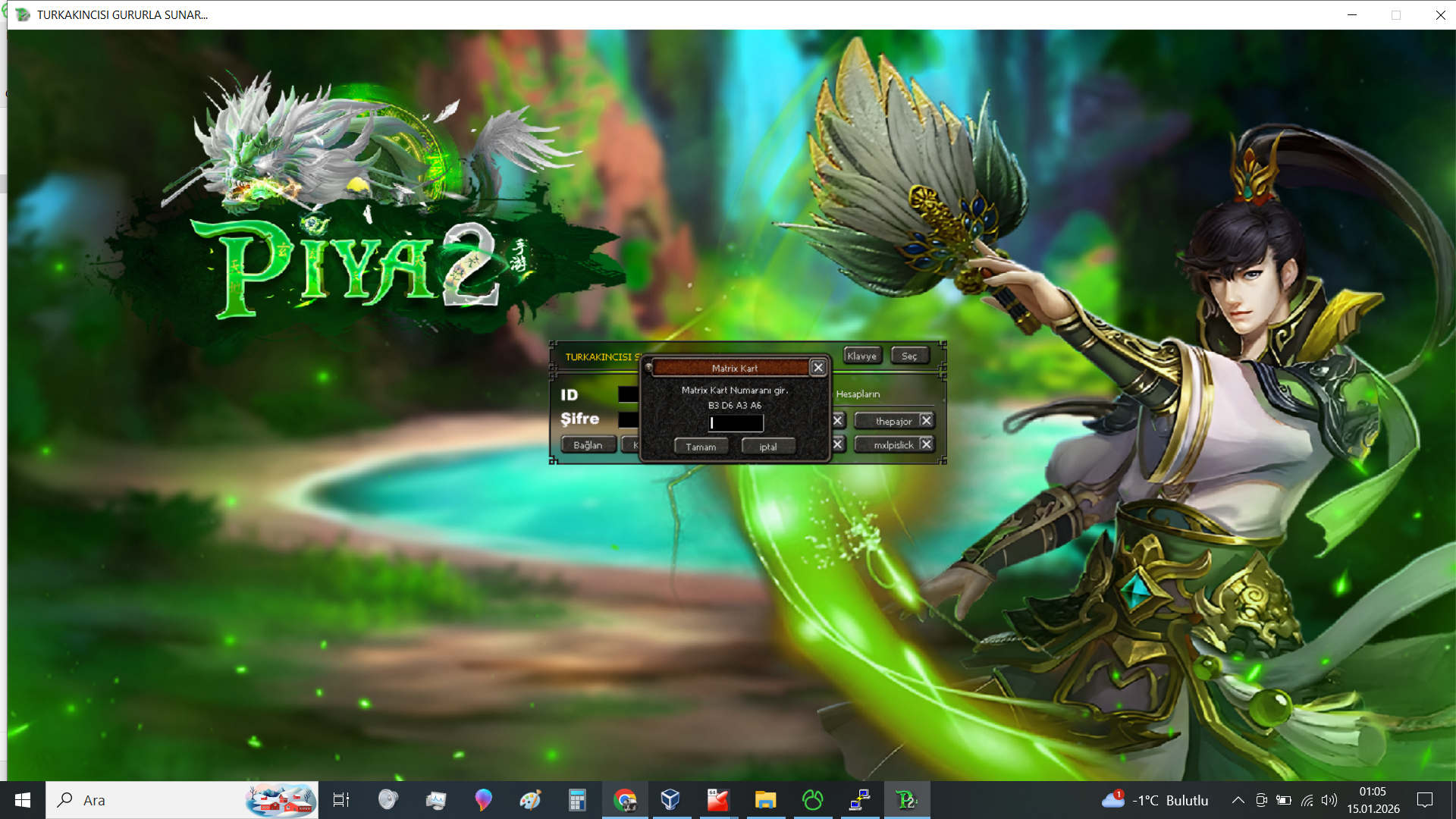Screen dimensions: 1456x819
Task: Switch to Google Chrome in the taskbar
Action: point(625,800)
